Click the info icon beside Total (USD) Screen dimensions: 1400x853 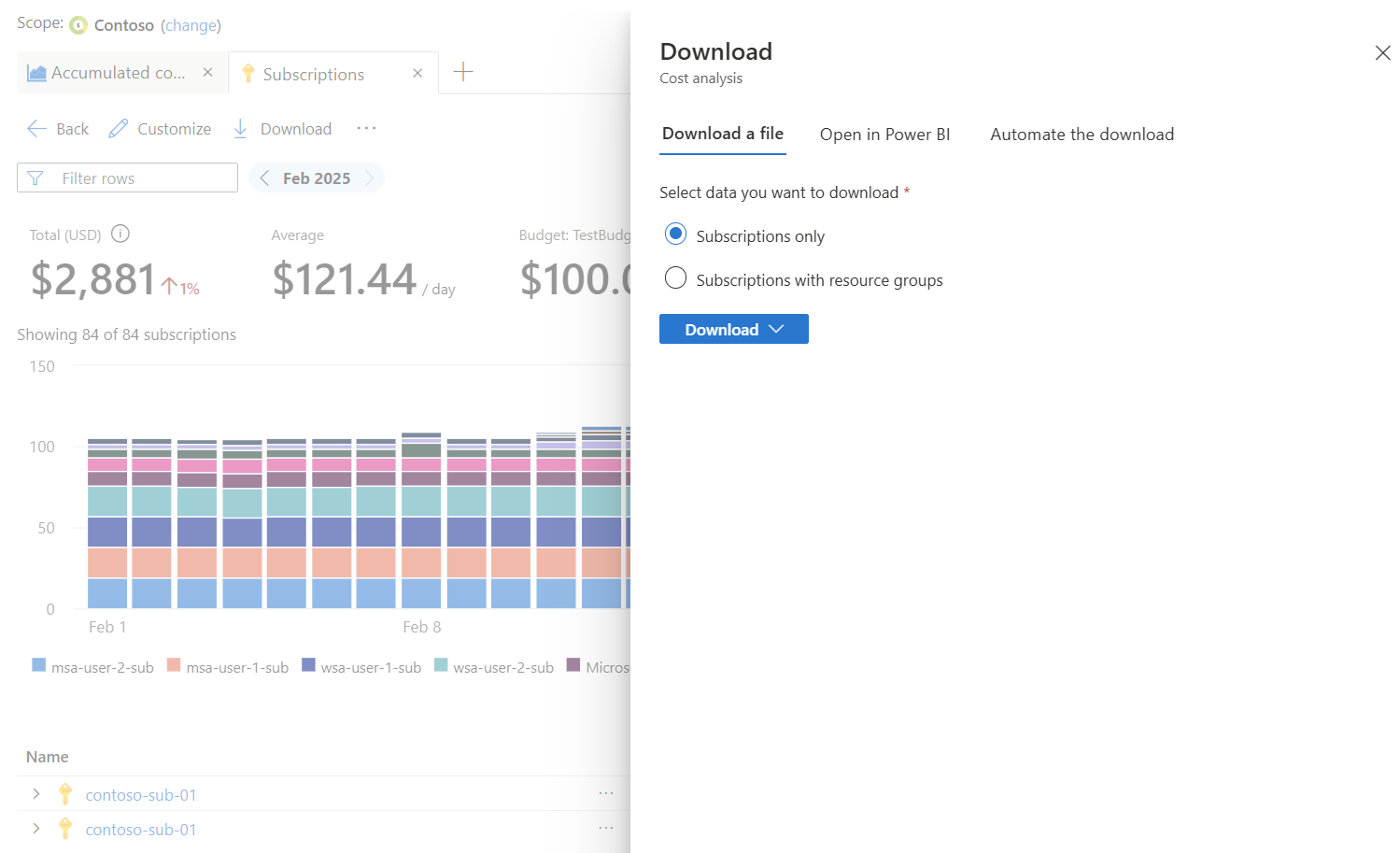pyautogui.click(x=120, y=234)
